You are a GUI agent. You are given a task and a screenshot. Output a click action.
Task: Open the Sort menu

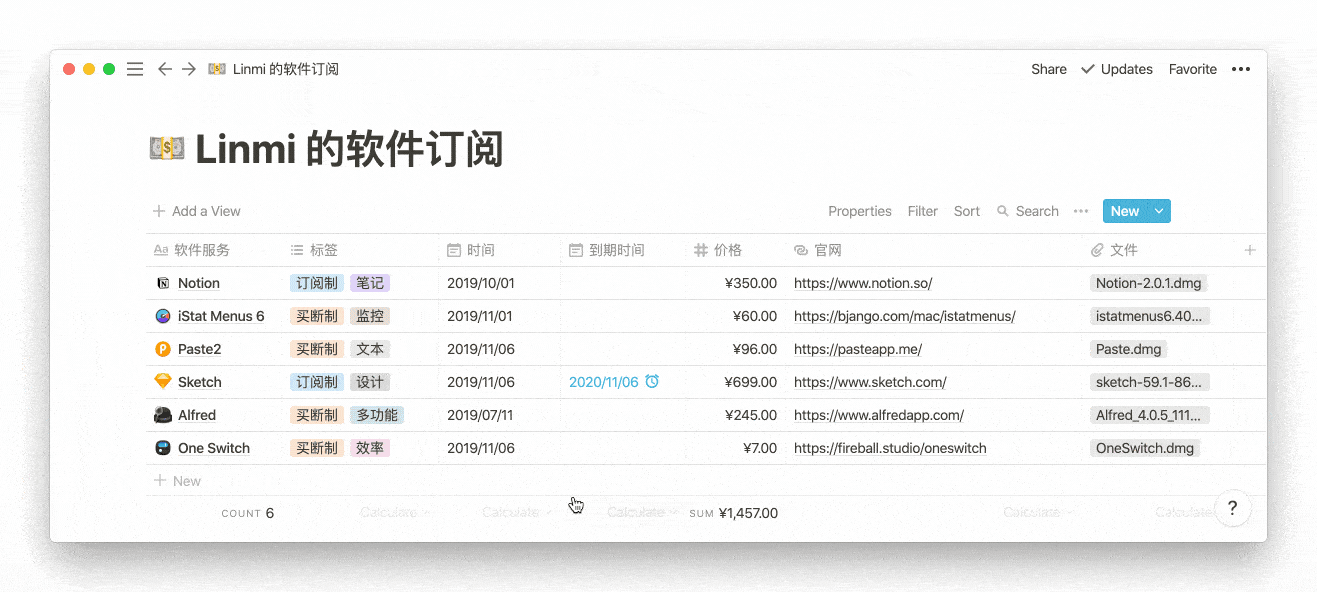(x=967, y=211)
